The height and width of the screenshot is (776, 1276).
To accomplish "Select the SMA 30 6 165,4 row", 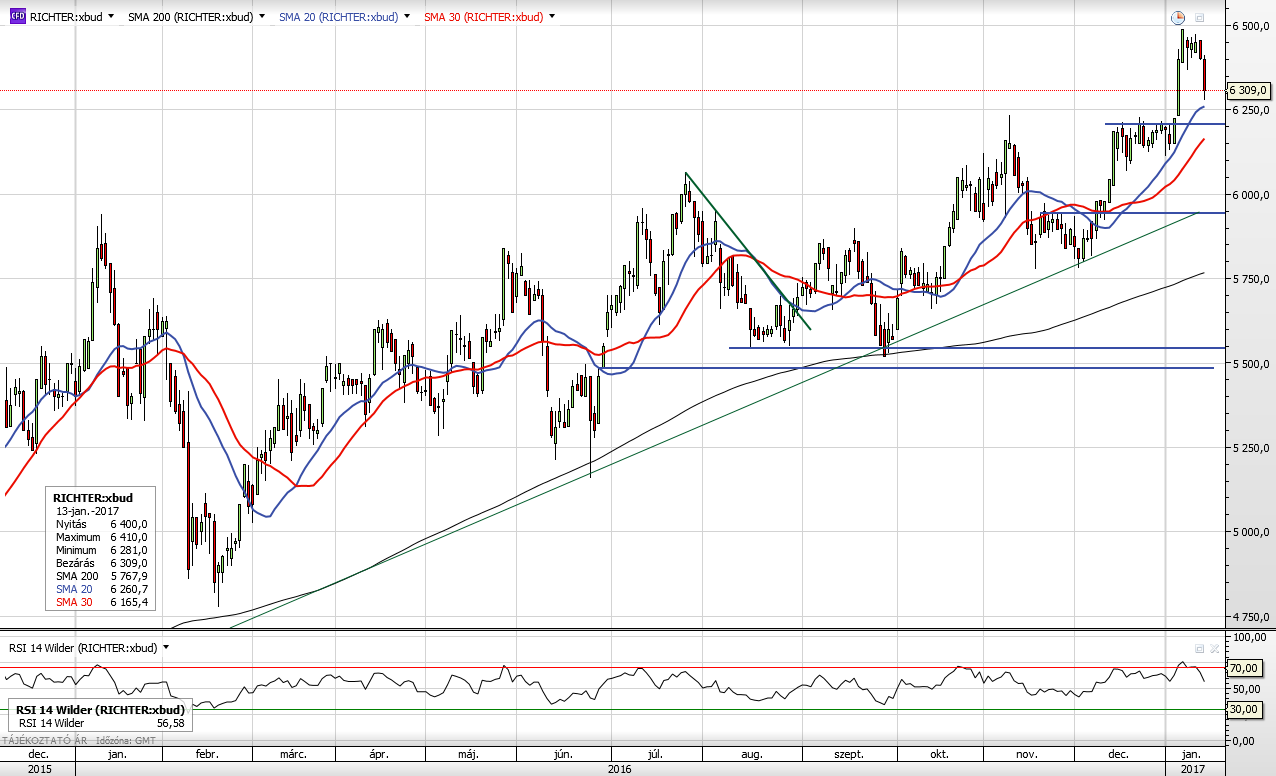I will click(102, 602).
